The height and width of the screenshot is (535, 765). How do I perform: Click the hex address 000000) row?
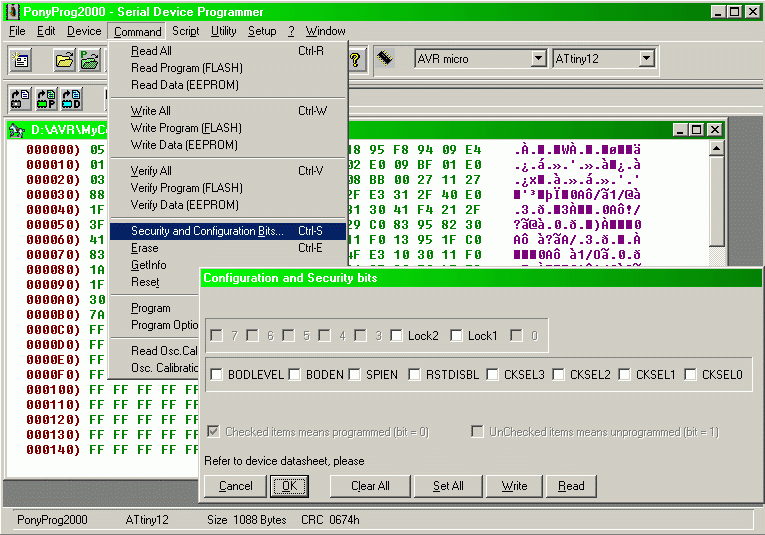(x=53, y=150)
